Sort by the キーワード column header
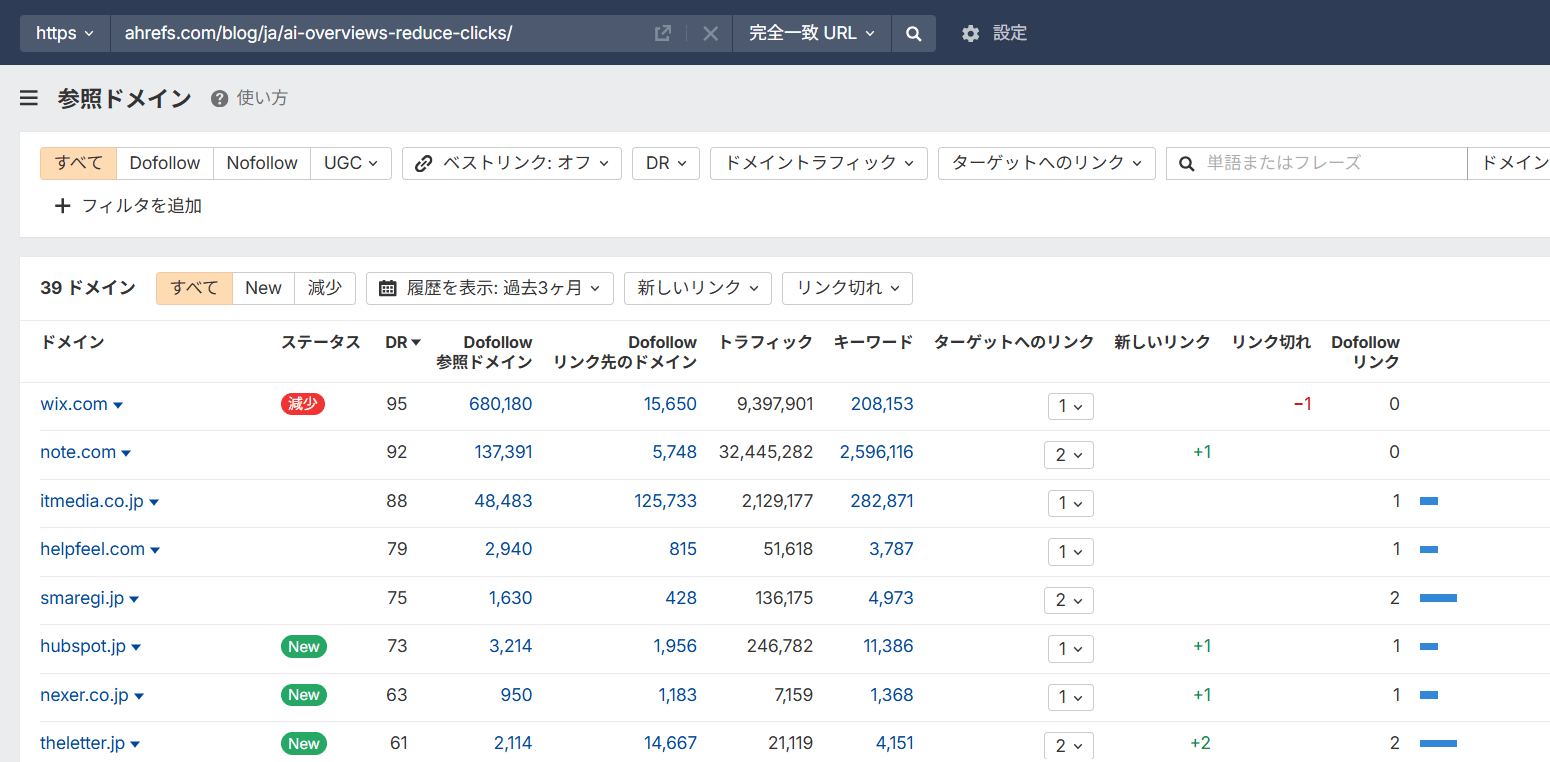The image size is (1550, 762). click(x=873, y=342)
